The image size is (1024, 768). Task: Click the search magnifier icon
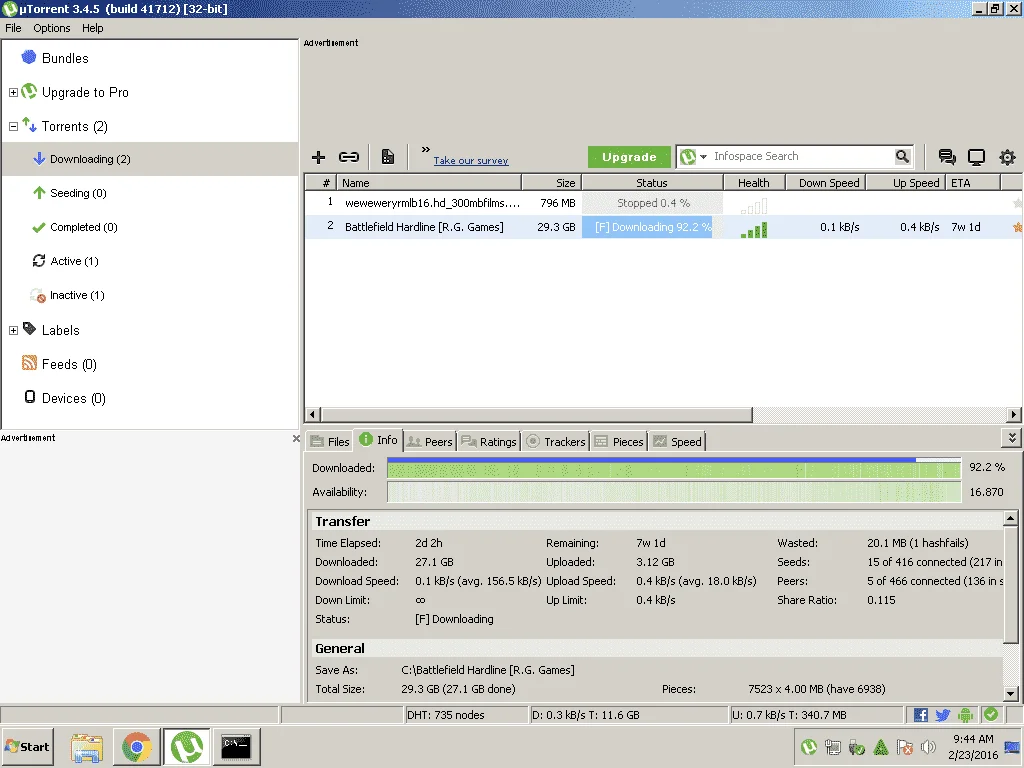[x=902, y=156]
